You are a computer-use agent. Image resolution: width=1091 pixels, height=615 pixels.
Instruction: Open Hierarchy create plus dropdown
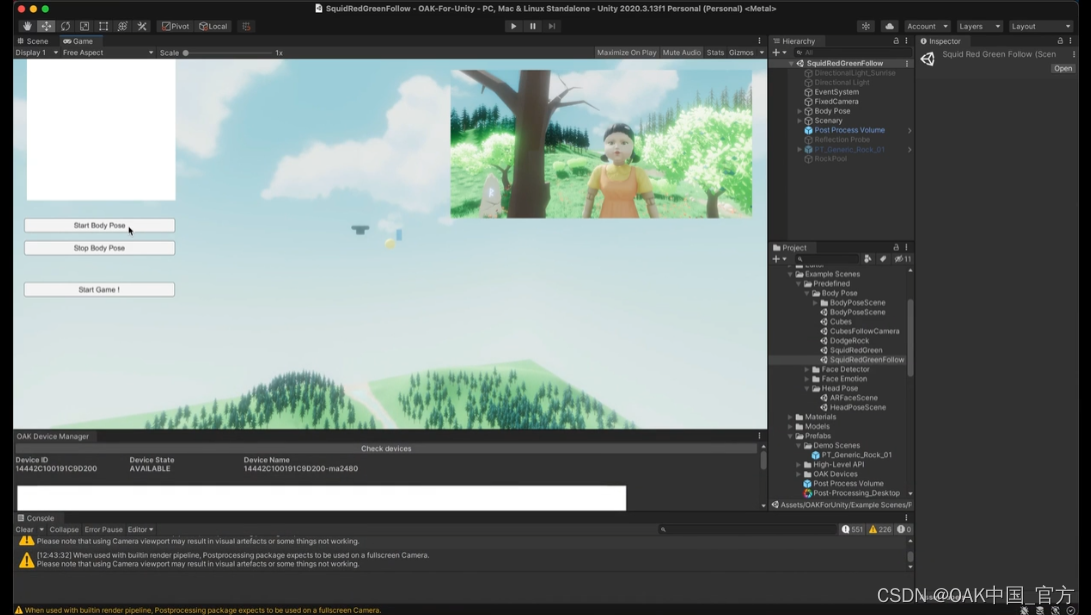779,53
